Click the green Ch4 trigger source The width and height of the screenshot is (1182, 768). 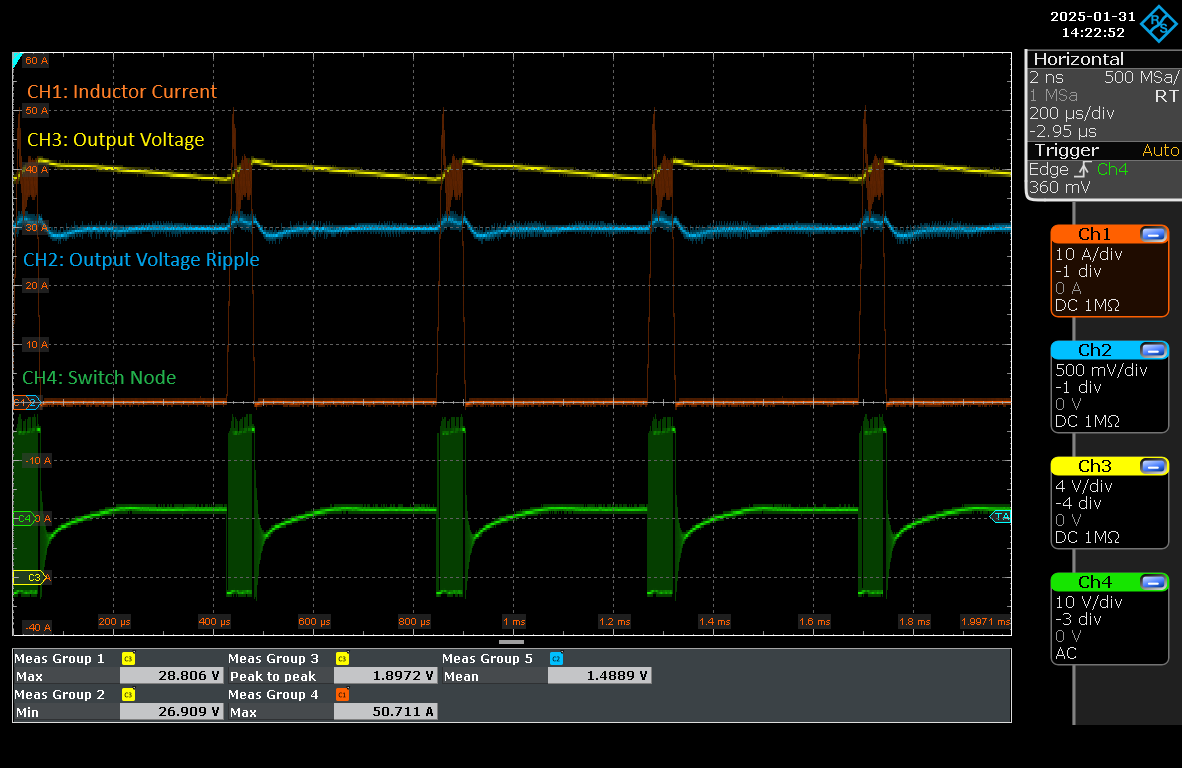click(x=1113, y=170)
